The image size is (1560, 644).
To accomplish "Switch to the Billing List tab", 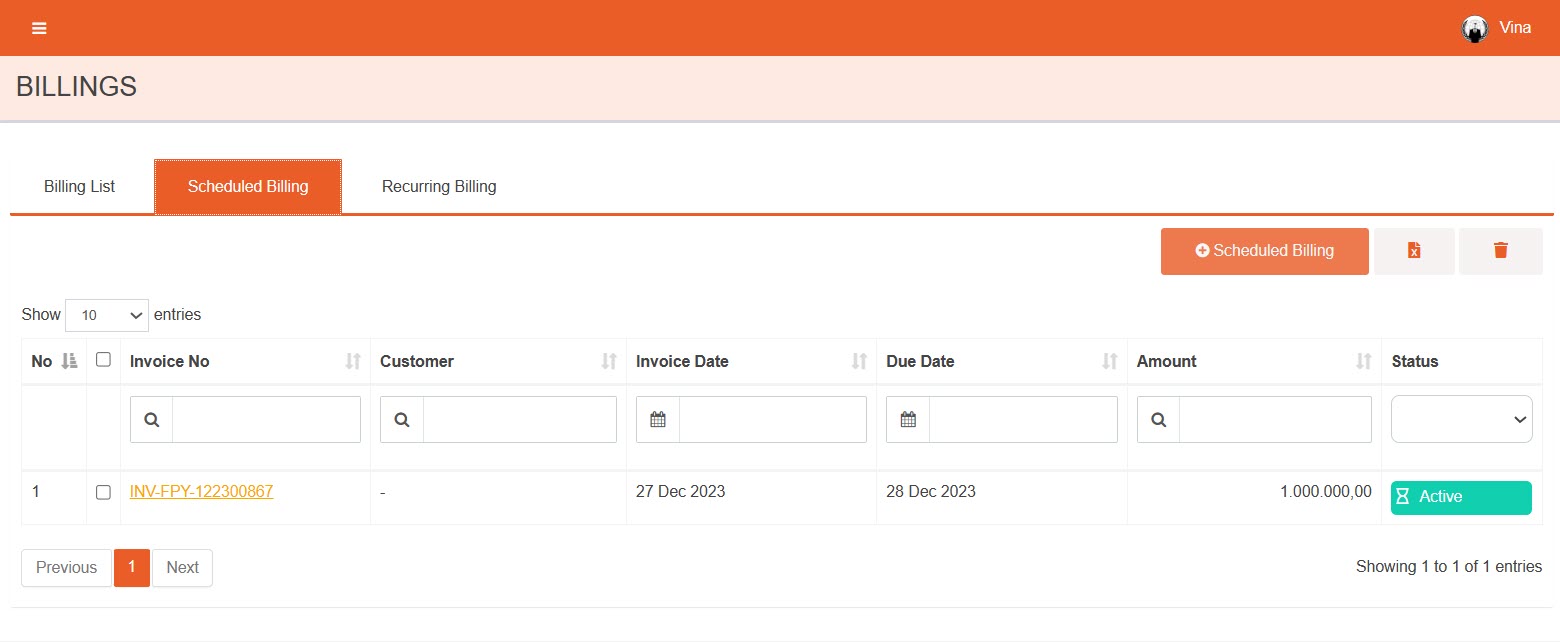I will click(x=79, y=186).
